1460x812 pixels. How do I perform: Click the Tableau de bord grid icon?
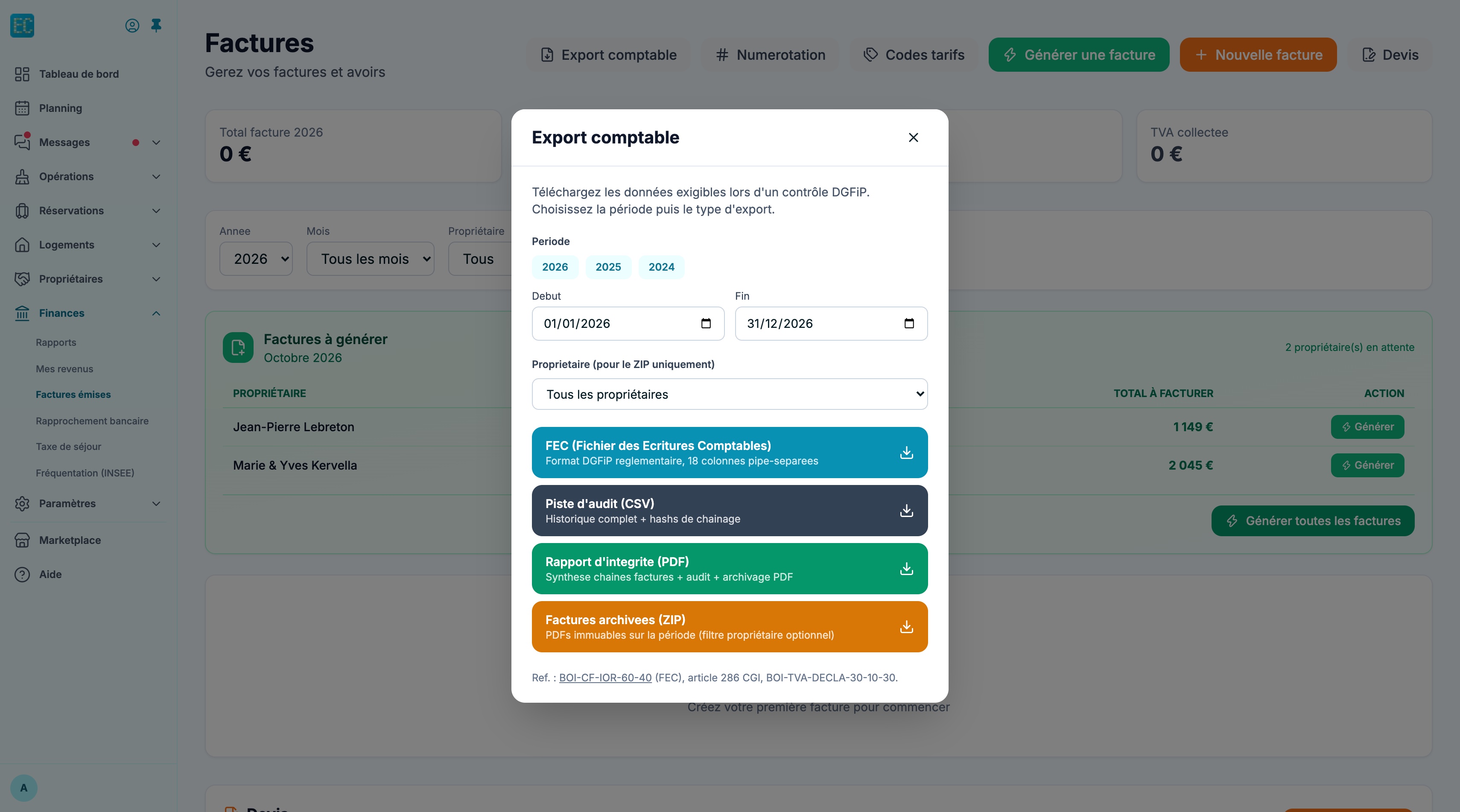pyautogui.click(x=22, y=74)
